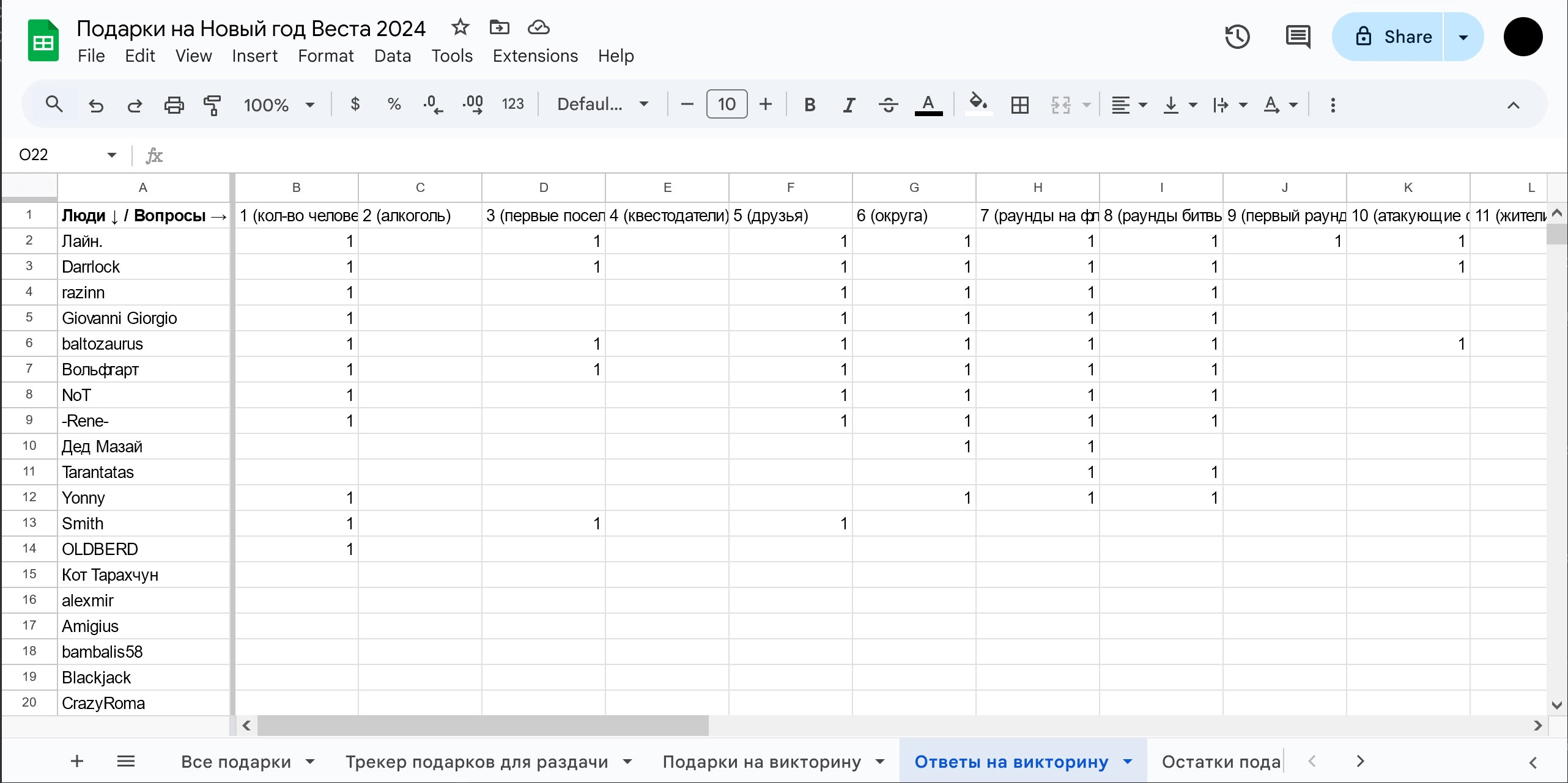Open the all sheets list
This screenshot has height=783, width=1568.
tap(126, 761)
